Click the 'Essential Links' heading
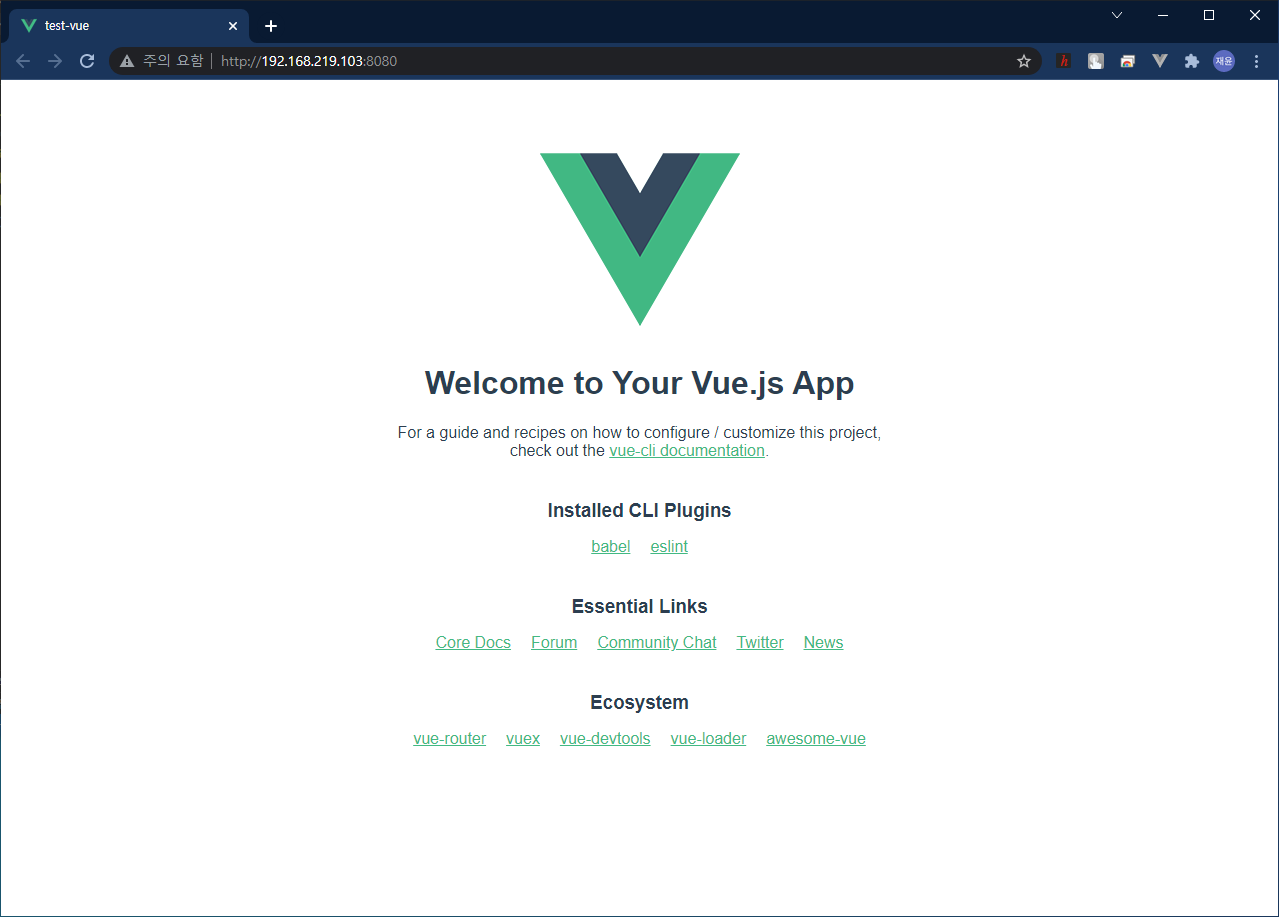 640,606
